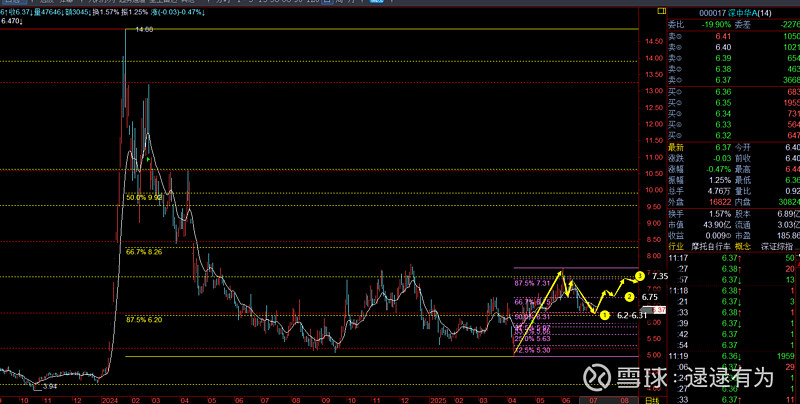Click the 11:18 tick trade row
The image size is (800, 404).
coord(734,291)
